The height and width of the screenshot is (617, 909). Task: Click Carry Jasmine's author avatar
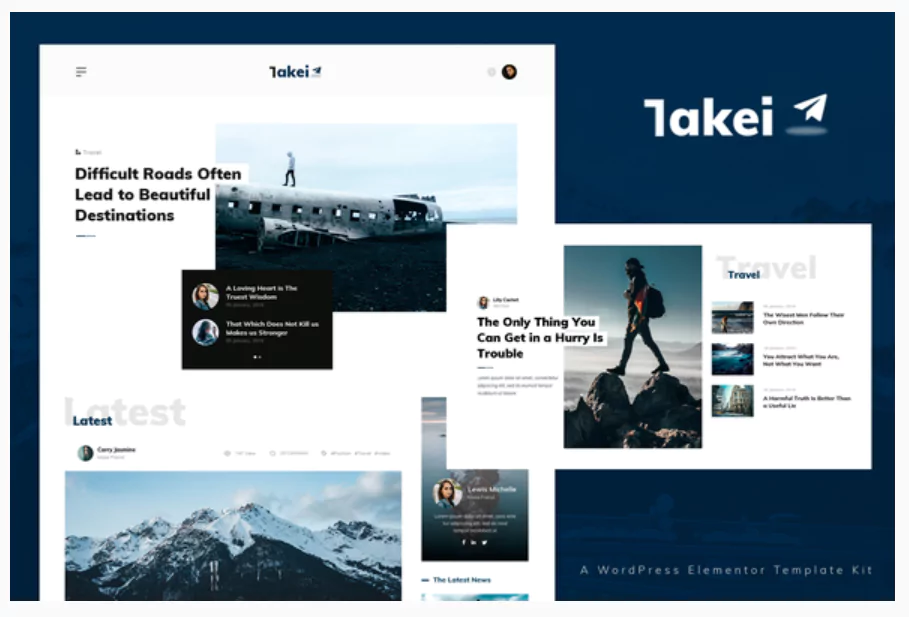(x=85, y=453)
